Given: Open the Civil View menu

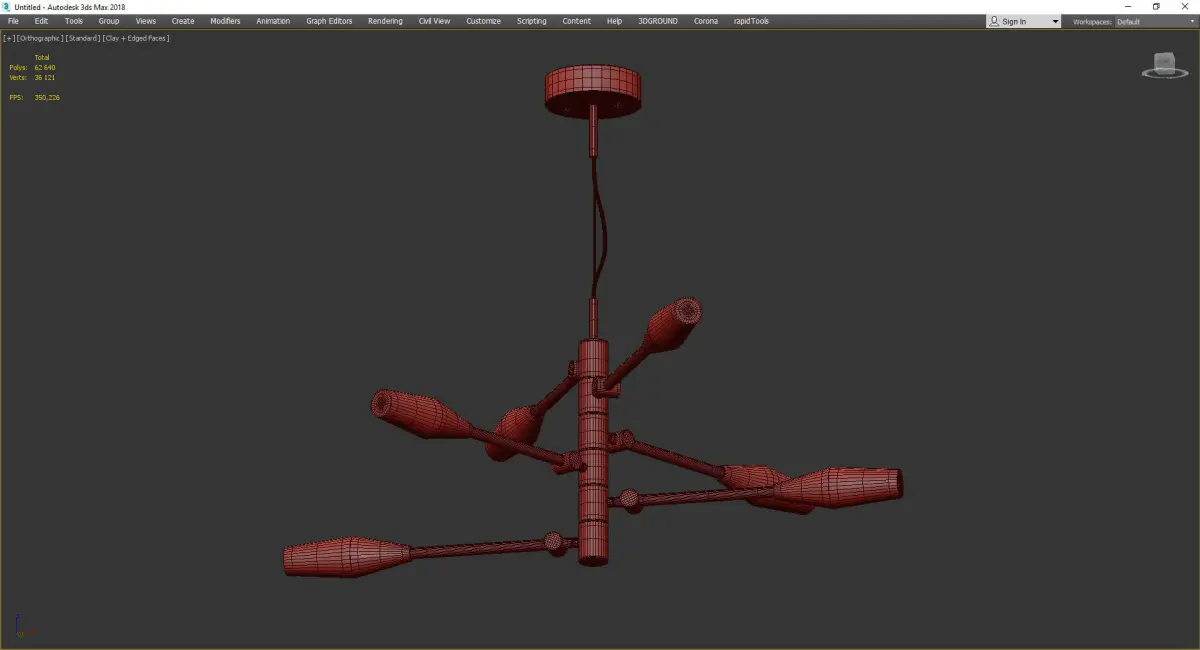Looking at the screenshot, I should tap(434, 21).
